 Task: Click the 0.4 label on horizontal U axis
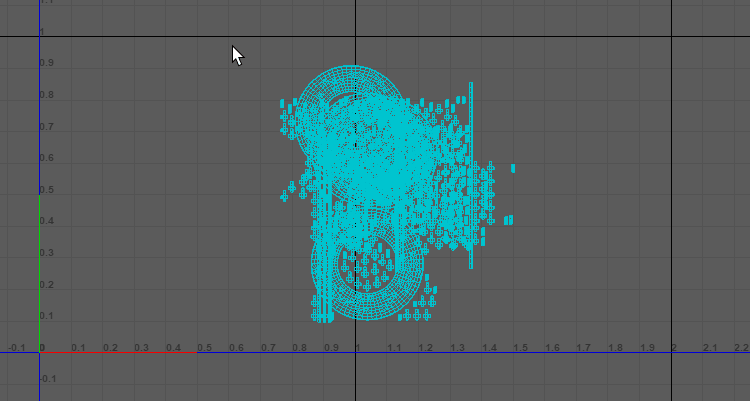(x=174, y=348)
